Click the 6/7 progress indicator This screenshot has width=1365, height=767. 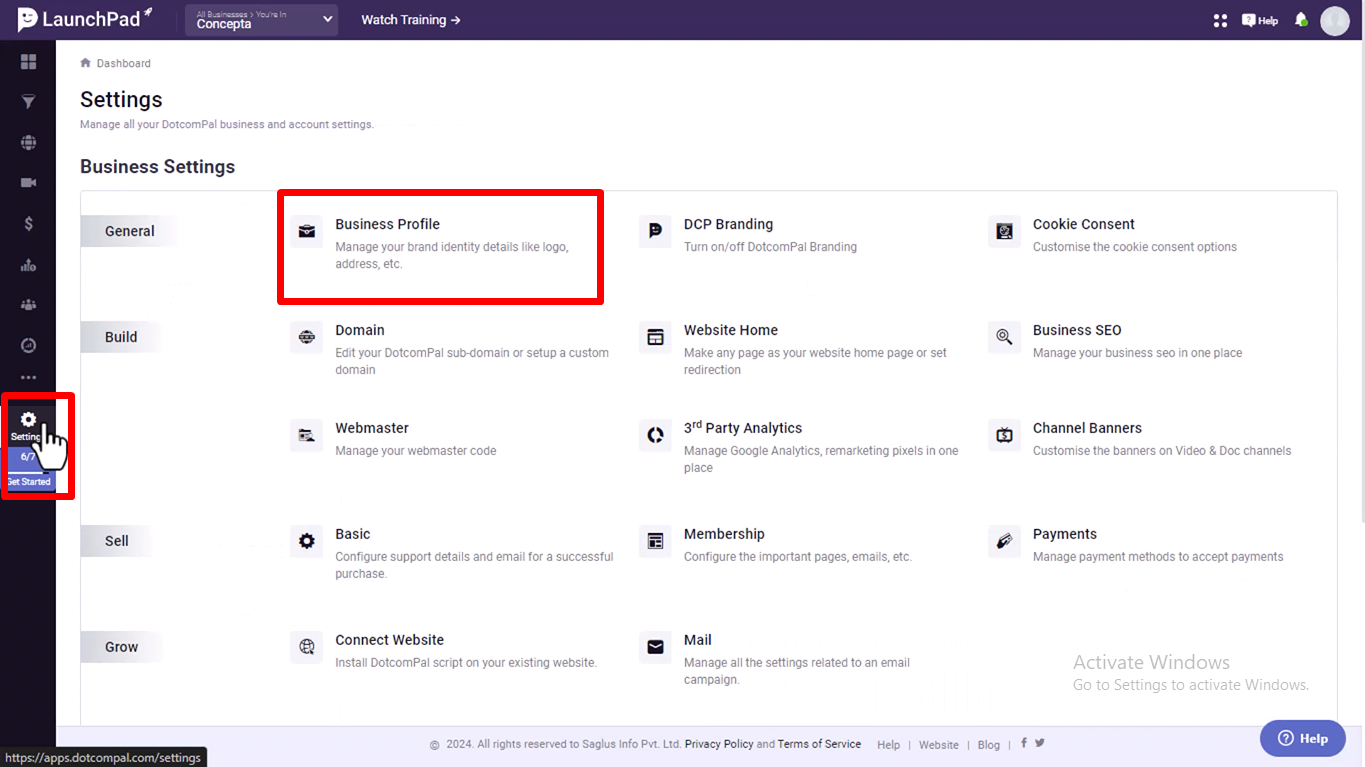(x=29, y=457)
